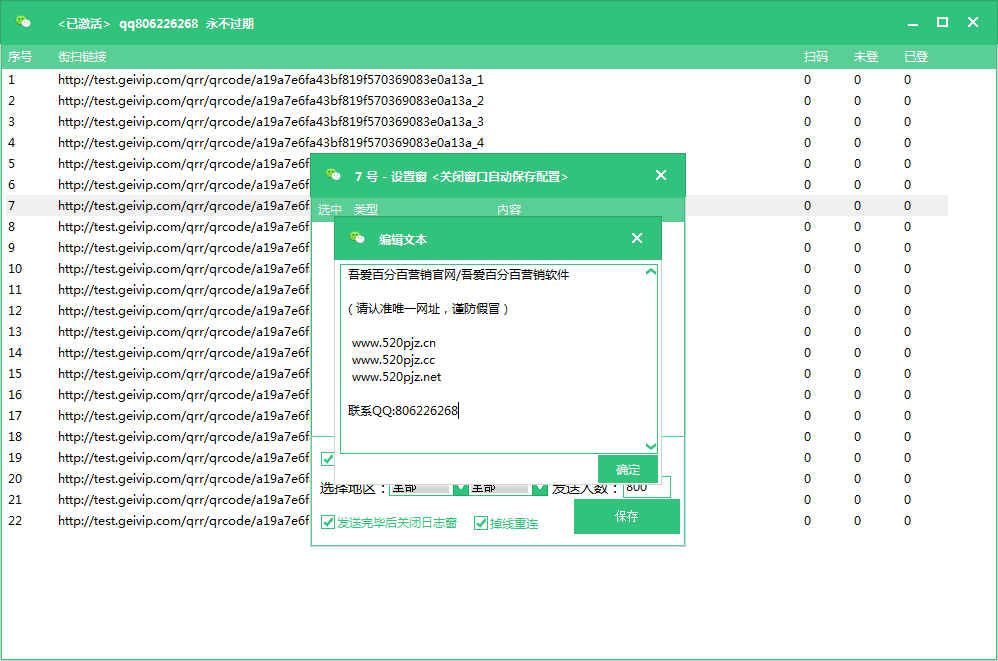Click www.520pjz.net line in text box
This screenshot has height=661, width=998.
tap(396, 377)
